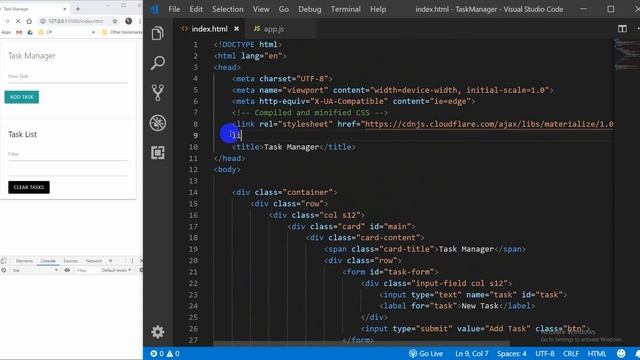Stop page loading in the browser
This screenshot has width=640, height=360.
[18, 21]
